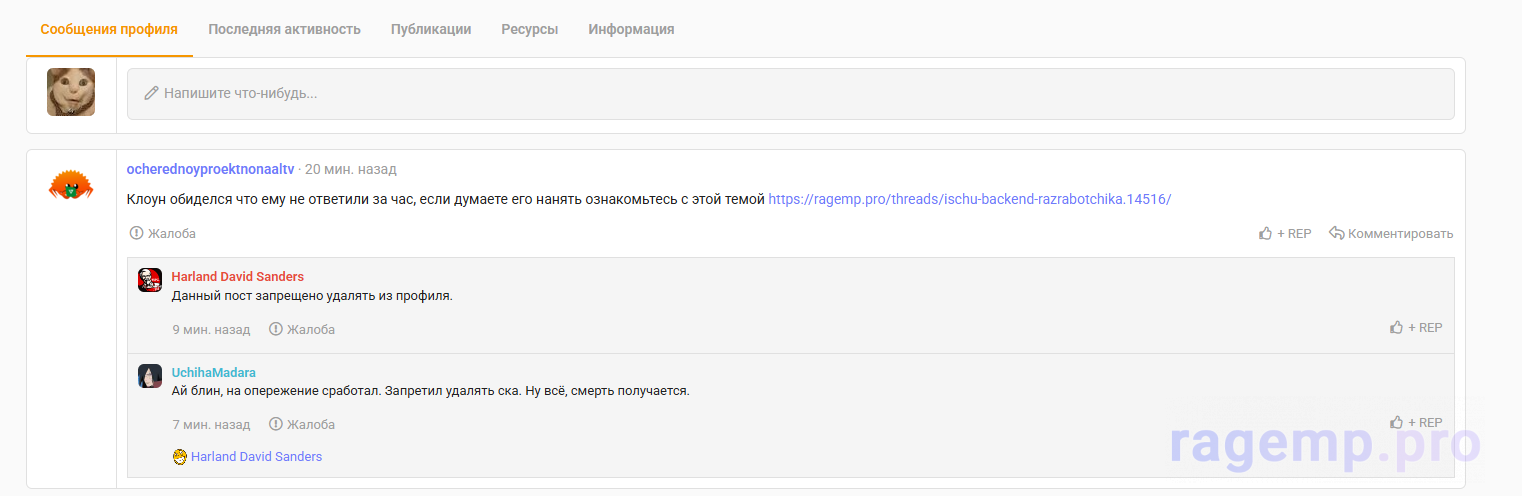Give +REP to the main post
The width and height of the screenshot is (1522, 496).
coord(1285,233)
